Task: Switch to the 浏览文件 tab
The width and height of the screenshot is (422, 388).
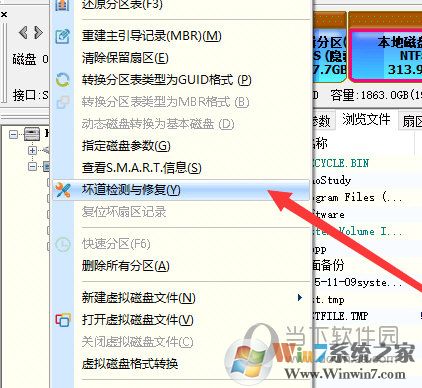Action: pyautogui.click(x=366, y=119)
